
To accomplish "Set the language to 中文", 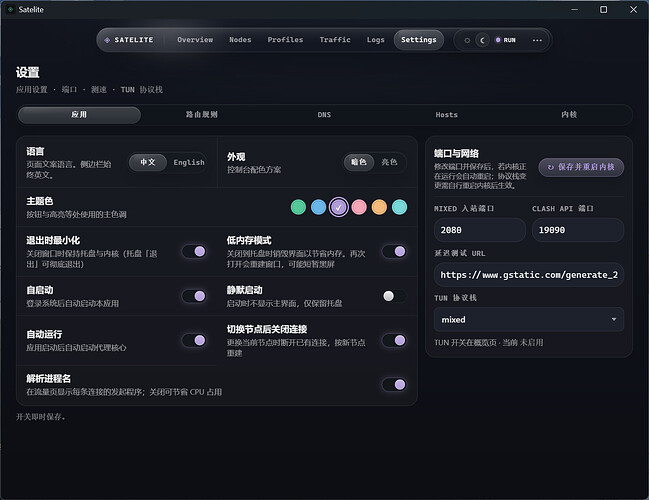I will pyautogui.click(x=148, y=162).
